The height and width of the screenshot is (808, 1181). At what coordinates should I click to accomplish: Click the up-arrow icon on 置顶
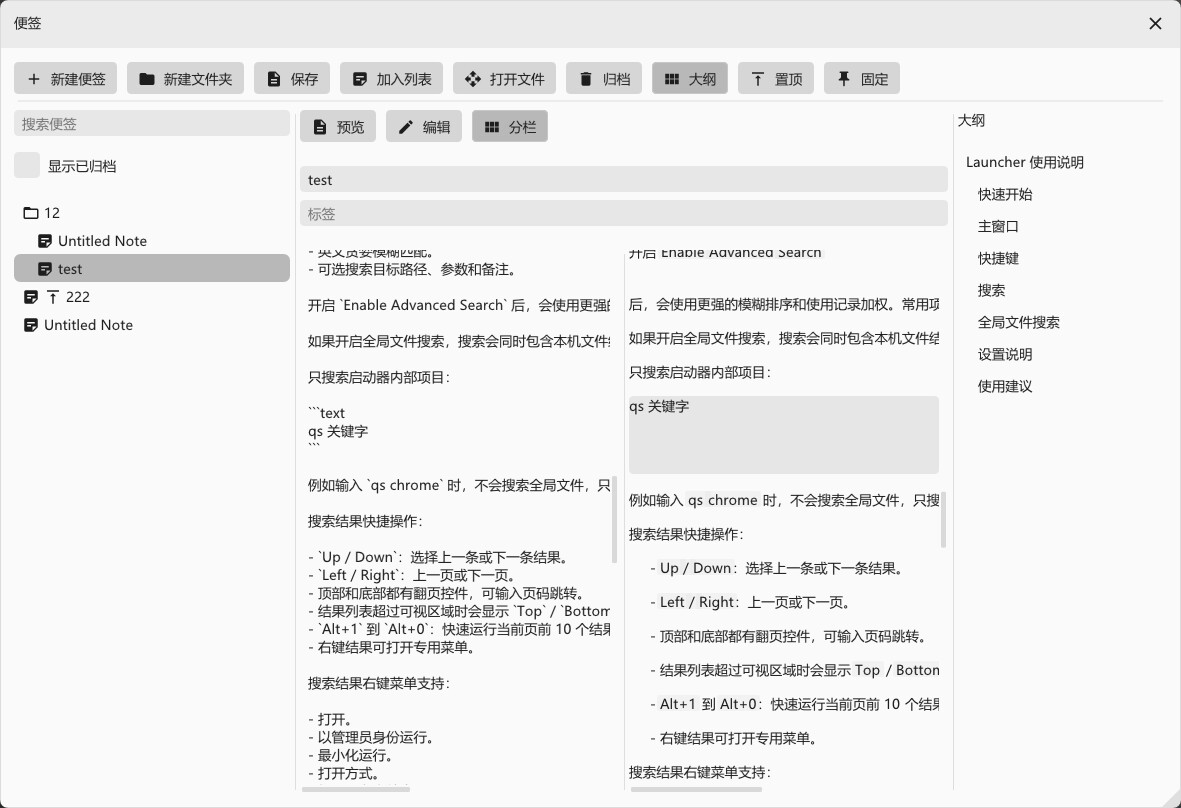(x=758, y=79)
